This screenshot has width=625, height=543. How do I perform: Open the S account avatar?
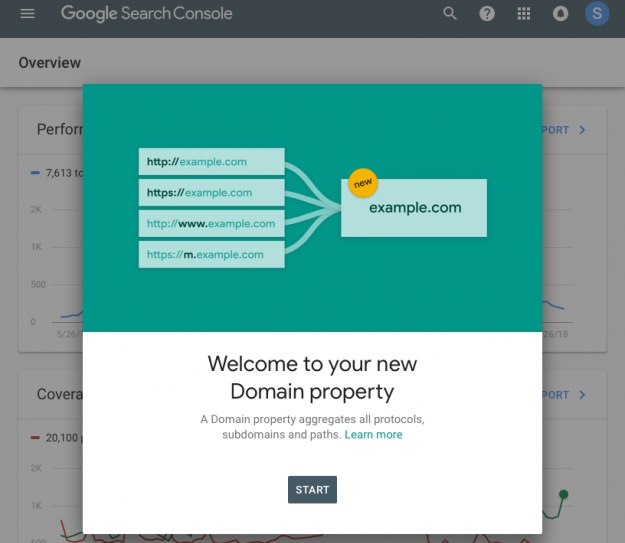(597, 14)
